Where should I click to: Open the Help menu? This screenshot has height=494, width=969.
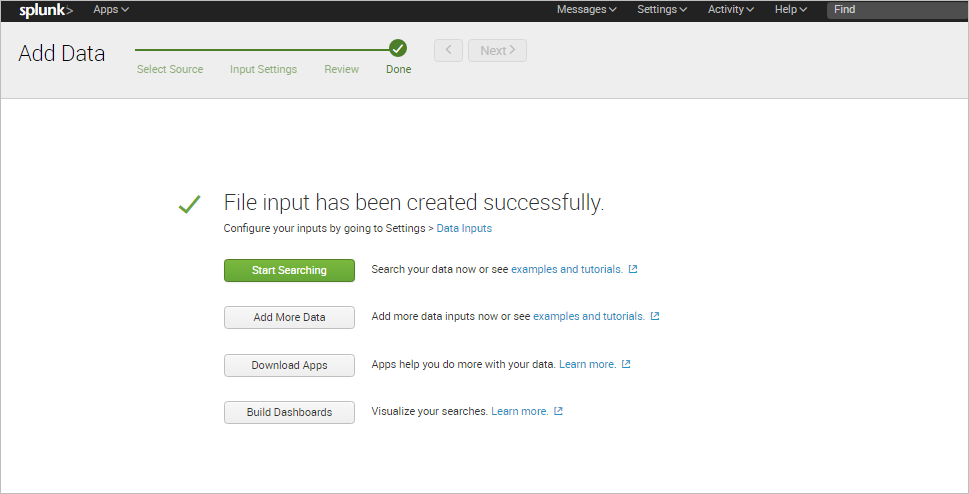pos(790,10)
